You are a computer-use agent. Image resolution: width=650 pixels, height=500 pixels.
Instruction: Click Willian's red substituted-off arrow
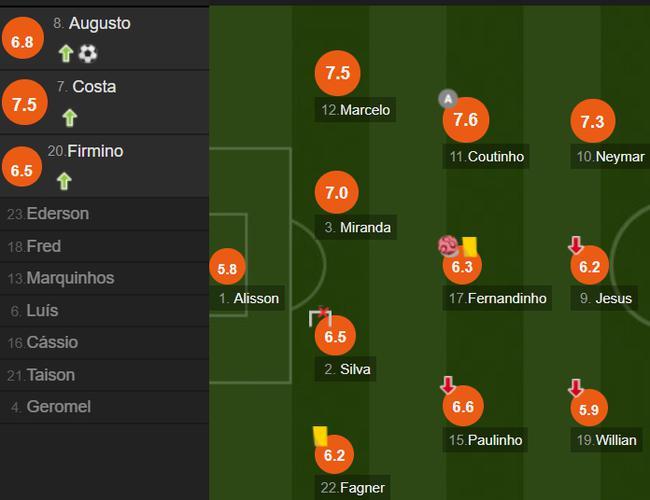576,388
